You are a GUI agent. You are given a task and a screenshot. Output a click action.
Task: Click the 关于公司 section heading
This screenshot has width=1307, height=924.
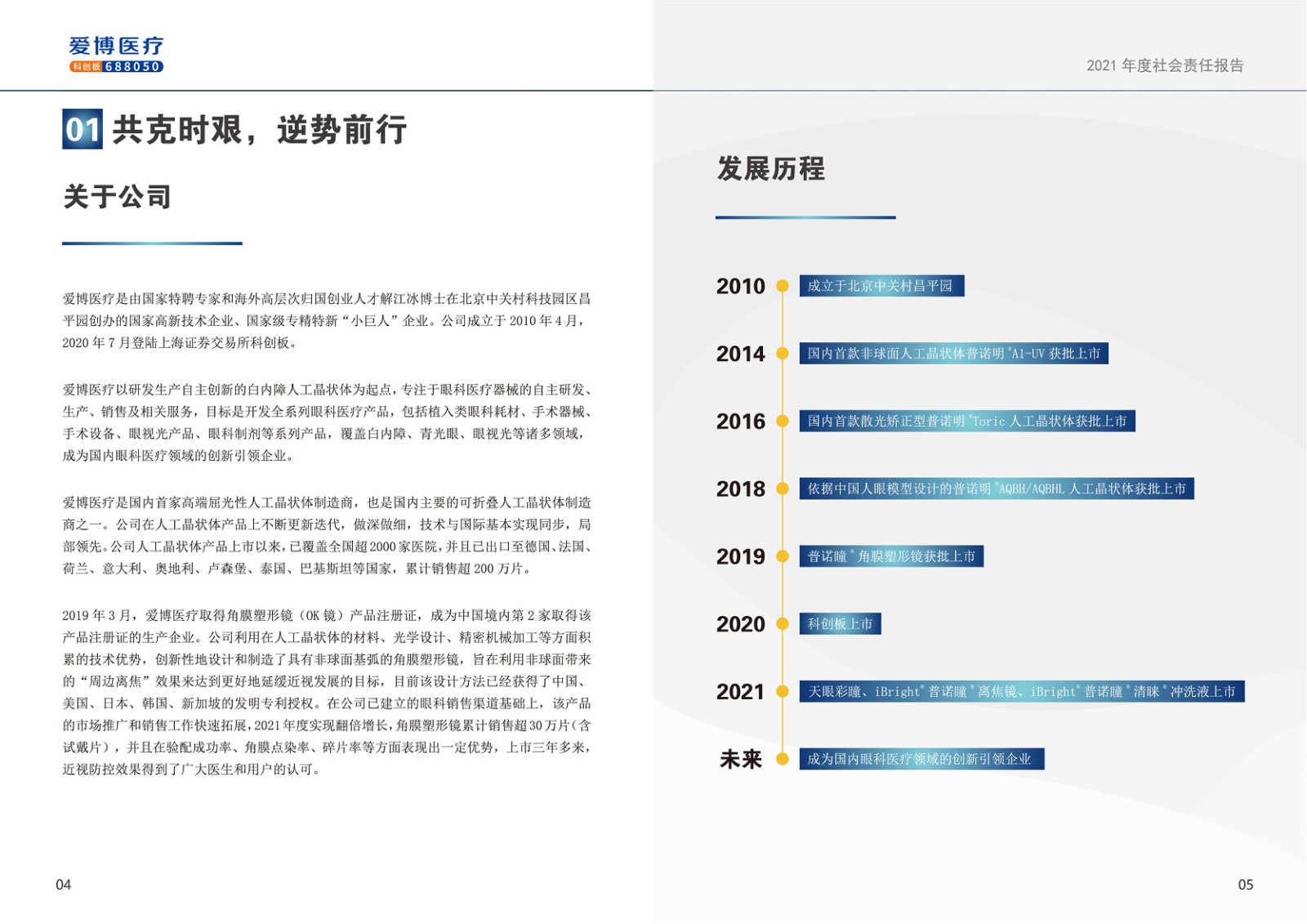[117, 197]
